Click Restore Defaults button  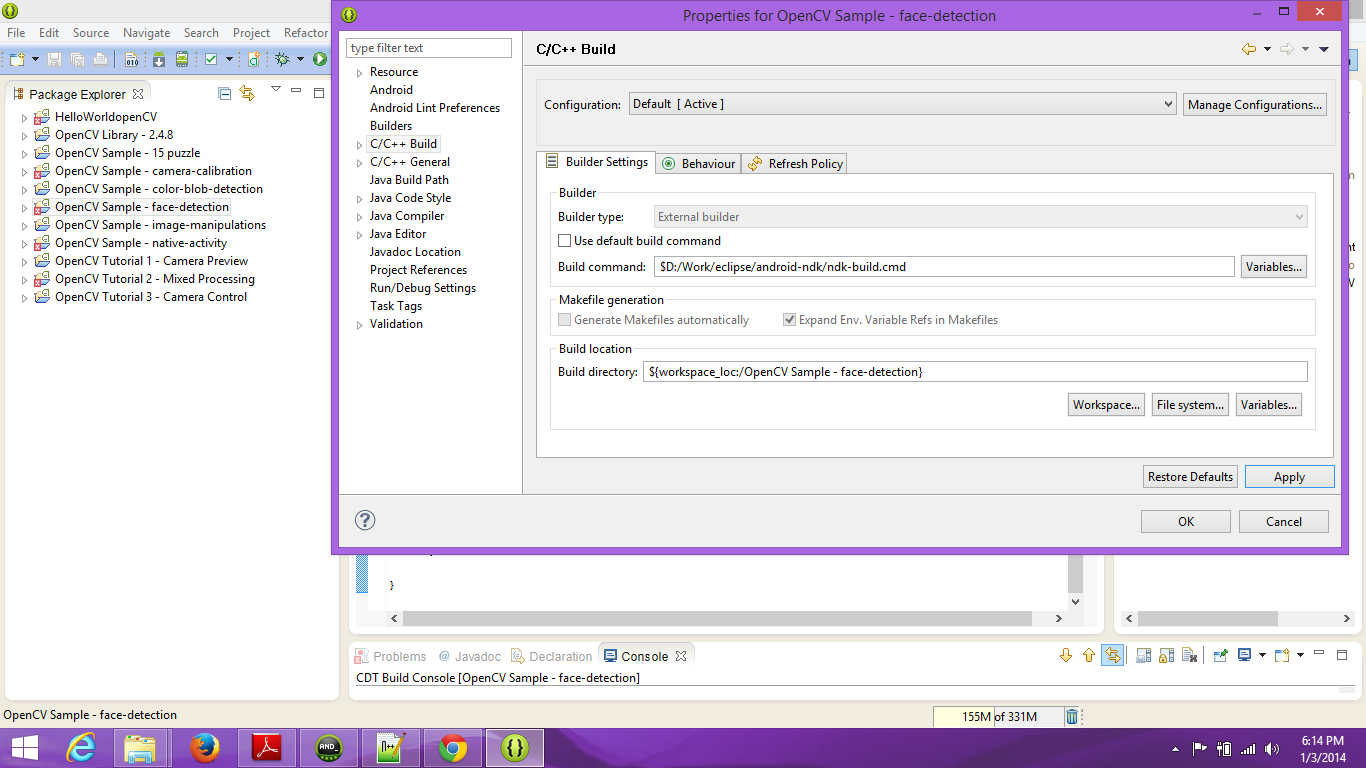click(1190, 477)
